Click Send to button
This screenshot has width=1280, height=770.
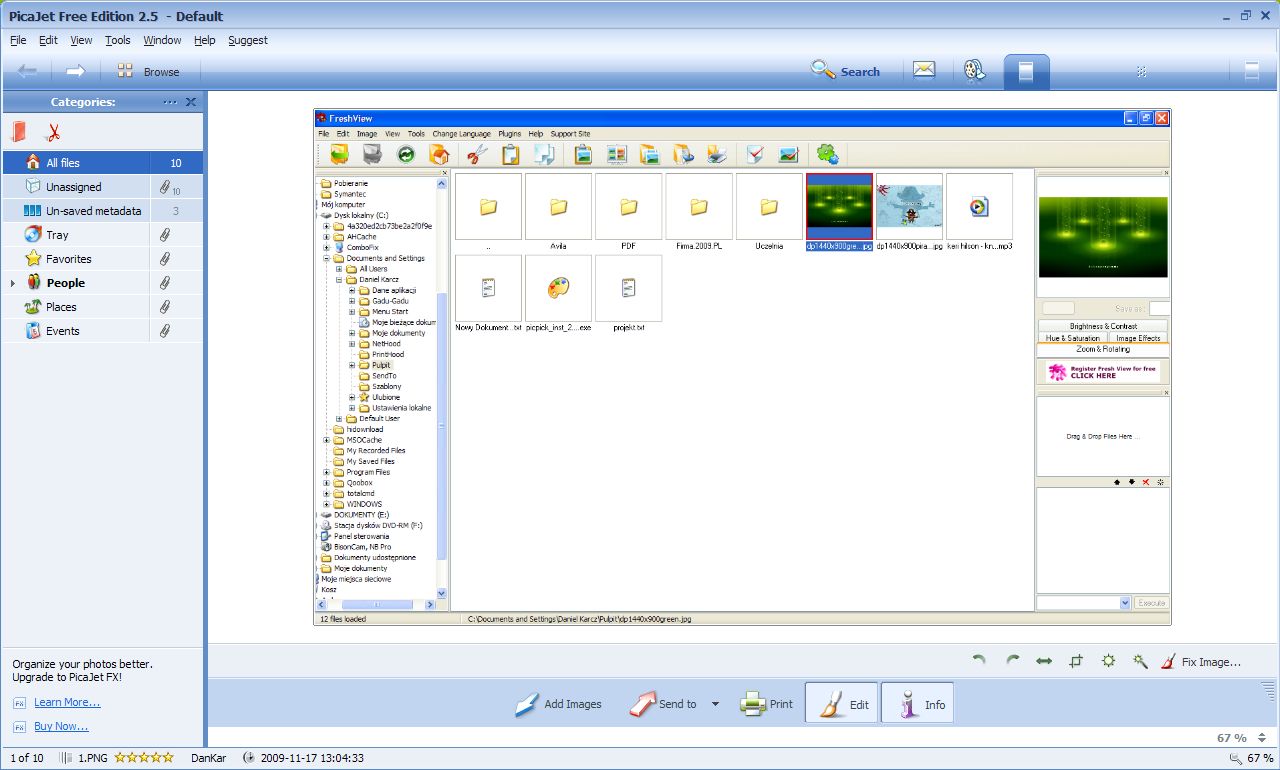663,704
